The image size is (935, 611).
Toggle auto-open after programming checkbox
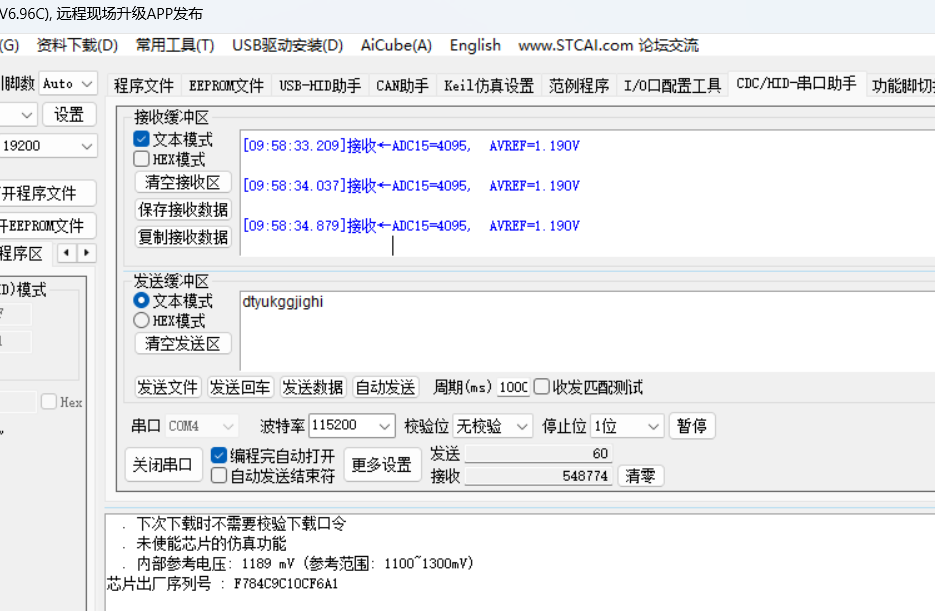tap(219, 455)
